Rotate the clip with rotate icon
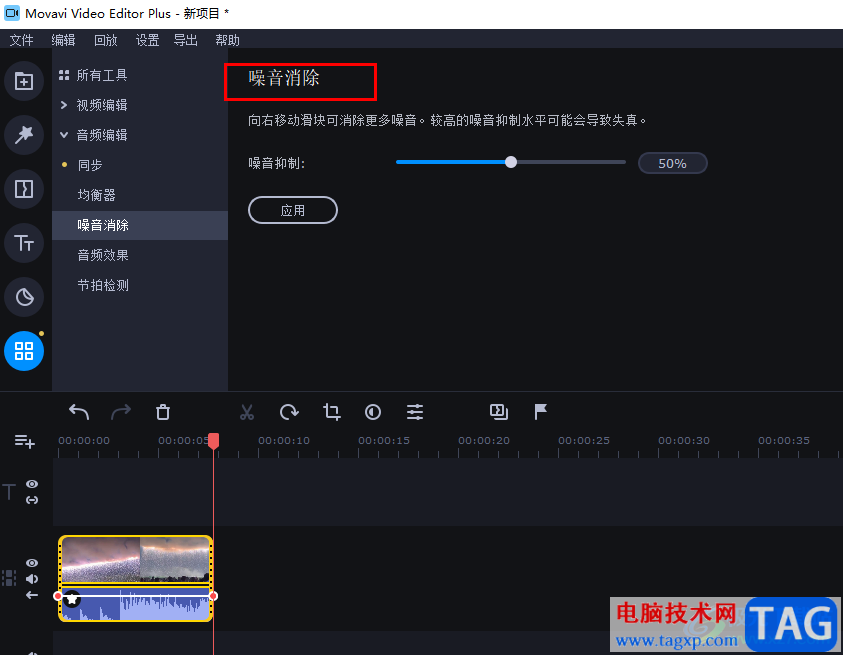Viewport: 843px width, 655px height. (x=289, y=412)
